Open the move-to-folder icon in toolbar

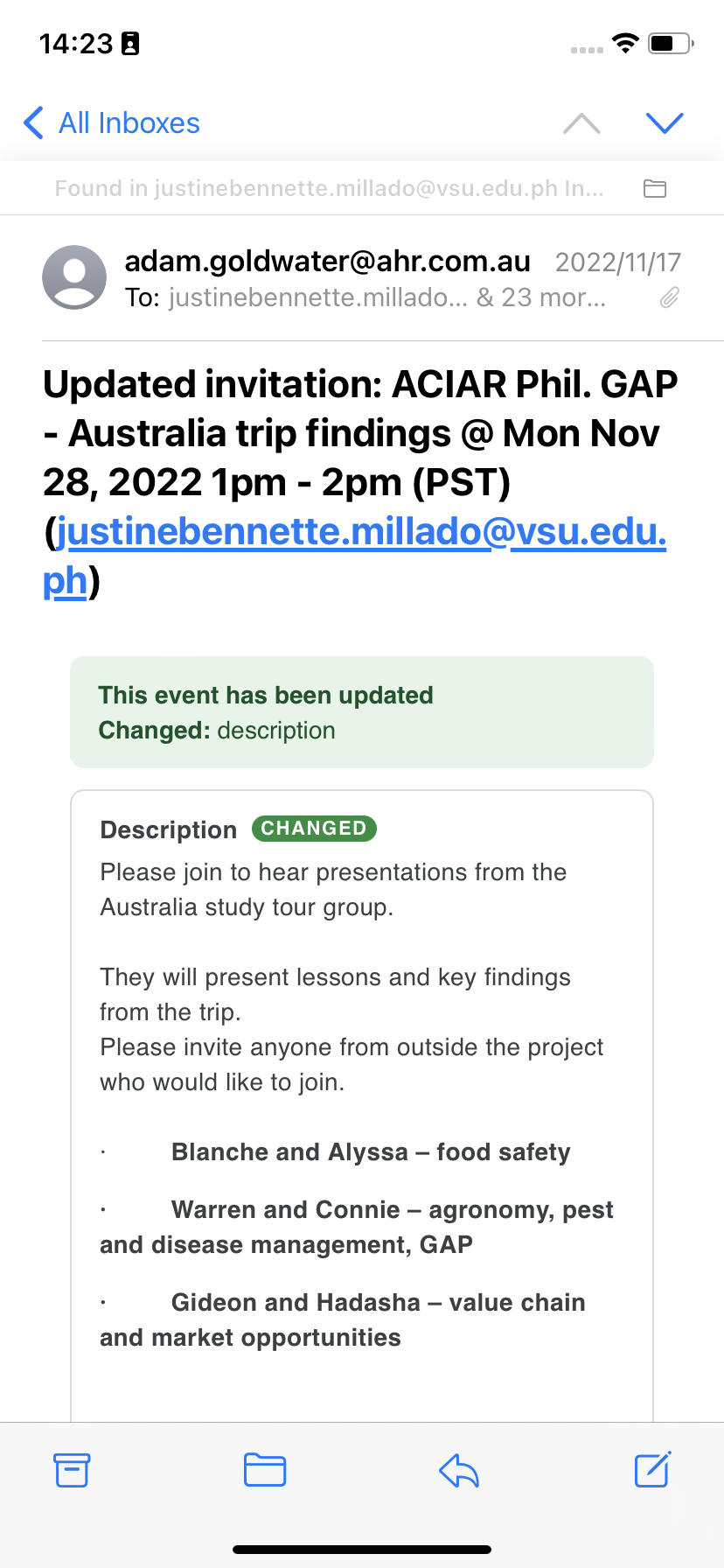tap(265, 1470)
